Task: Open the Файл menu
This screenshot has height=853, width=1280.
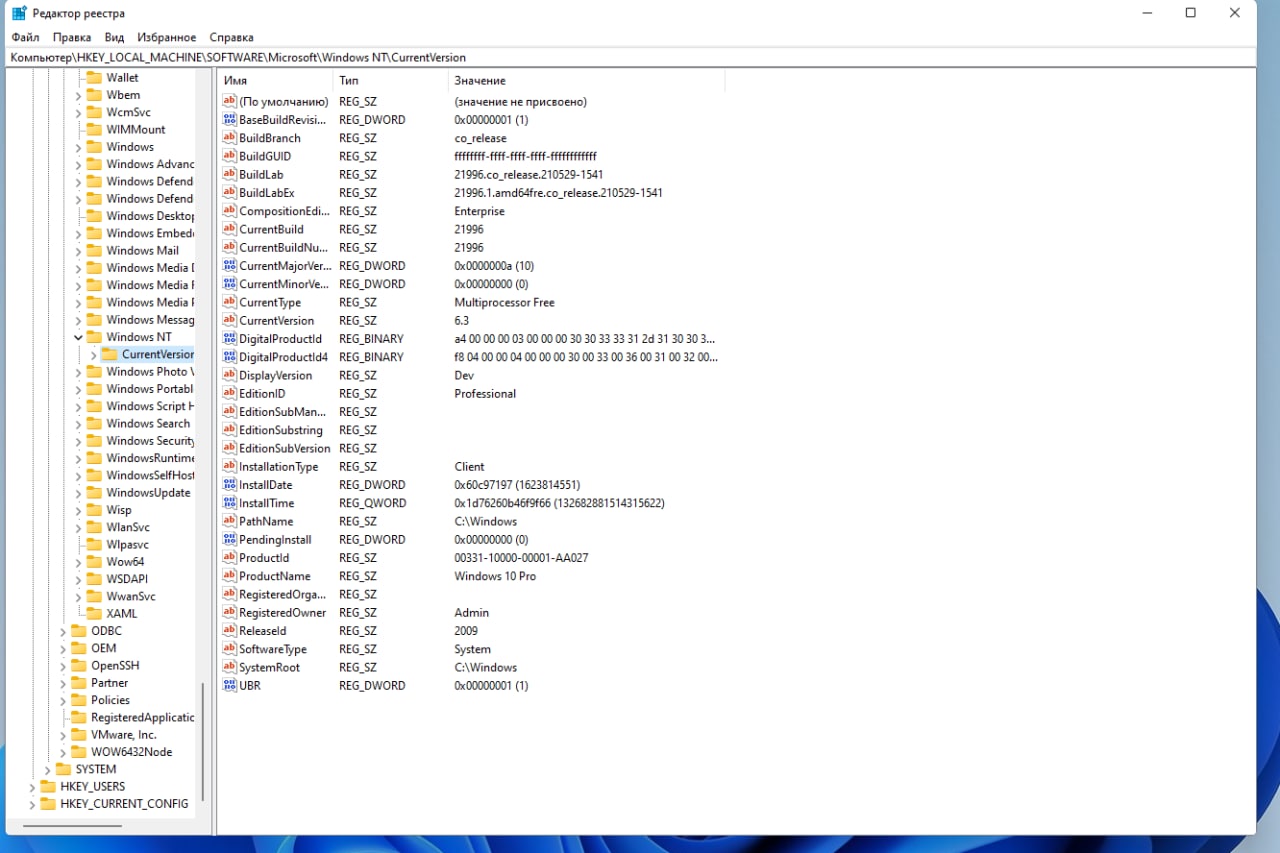Action: [25, 37]
